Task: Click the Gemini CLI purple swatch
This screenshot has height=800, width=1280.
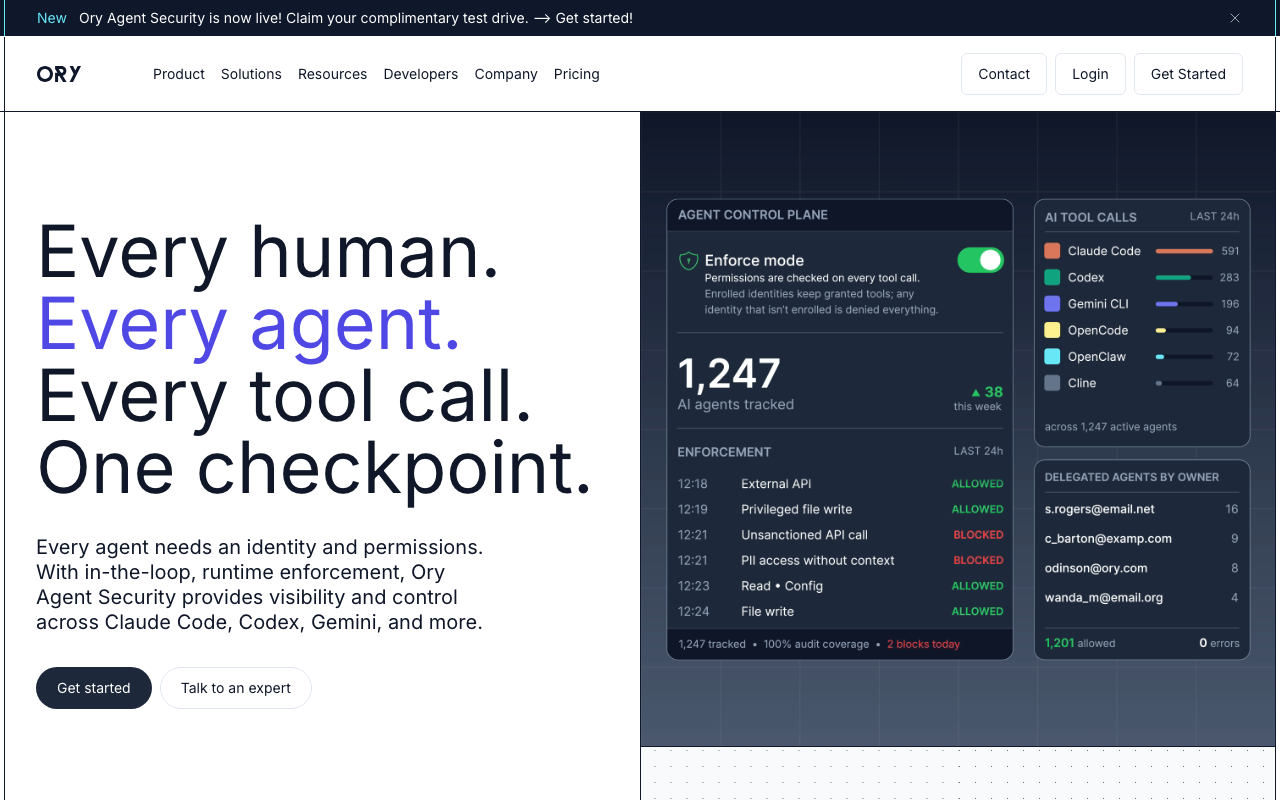Action: 1052,304
